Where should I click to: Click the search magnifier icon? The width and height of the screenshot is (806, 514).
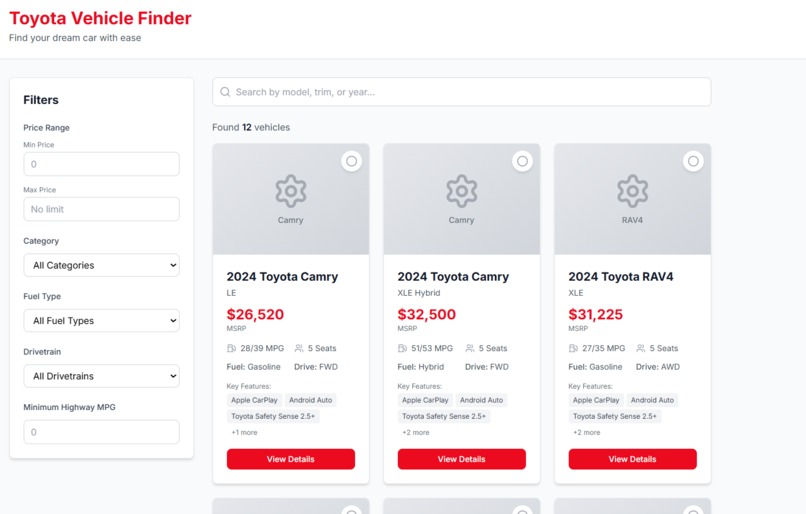(225, 92)
